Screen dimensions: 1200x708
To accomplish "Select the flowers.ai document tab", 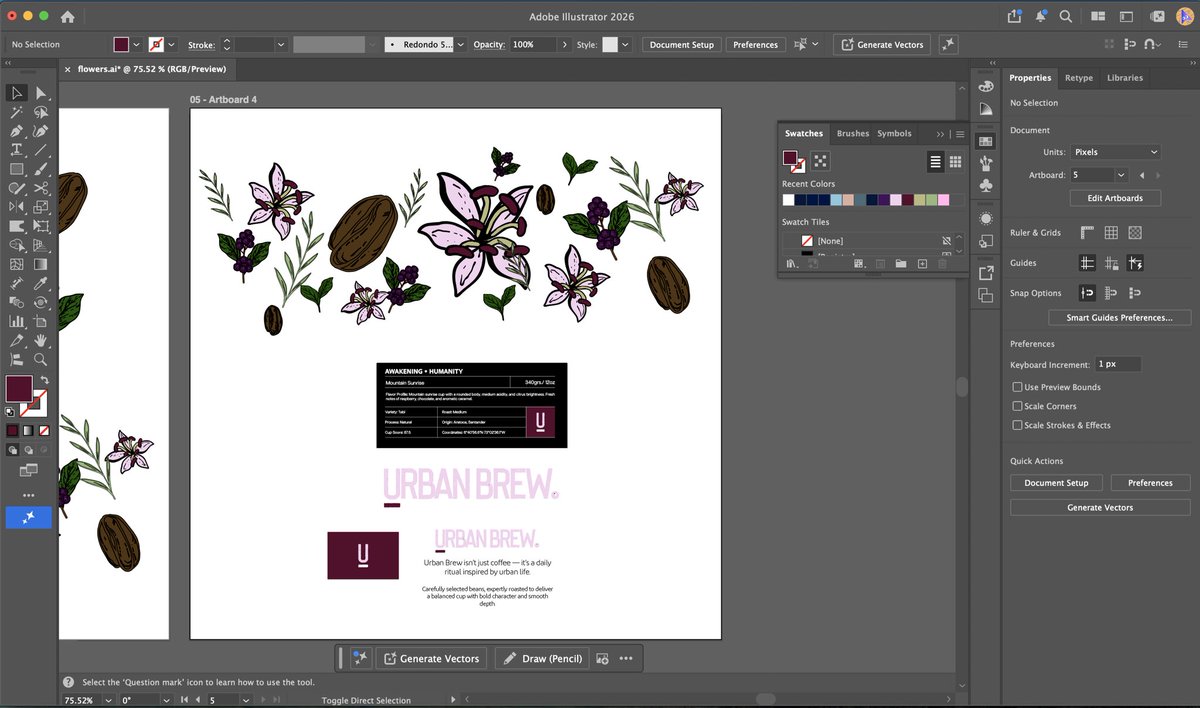I will click(152, 69).
